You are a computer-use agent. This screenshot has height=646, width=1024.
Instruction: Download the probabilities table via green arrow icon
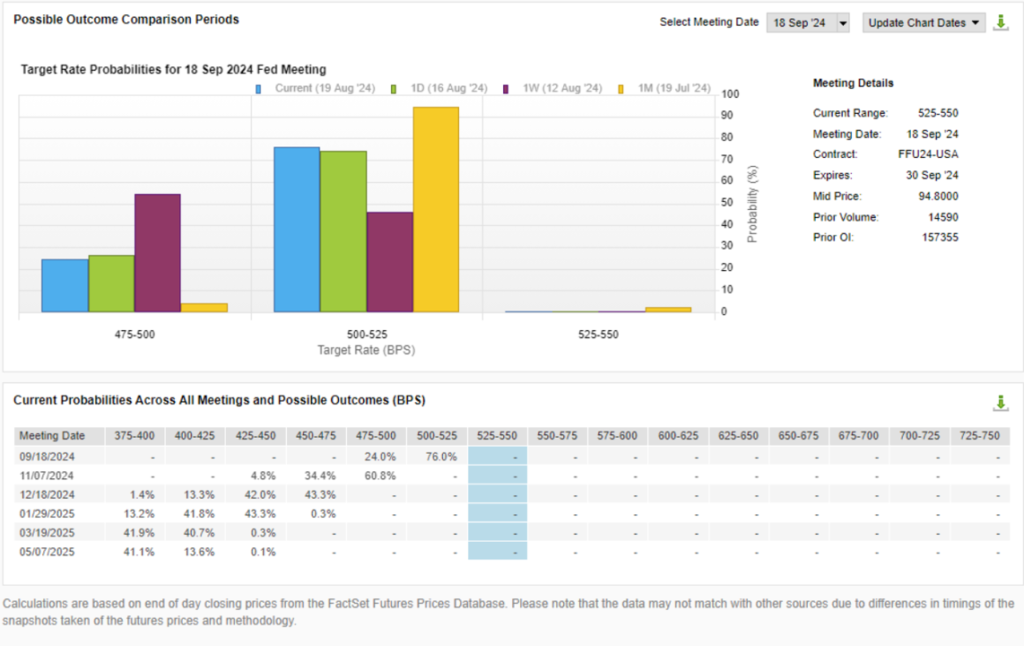point(1000,403)
